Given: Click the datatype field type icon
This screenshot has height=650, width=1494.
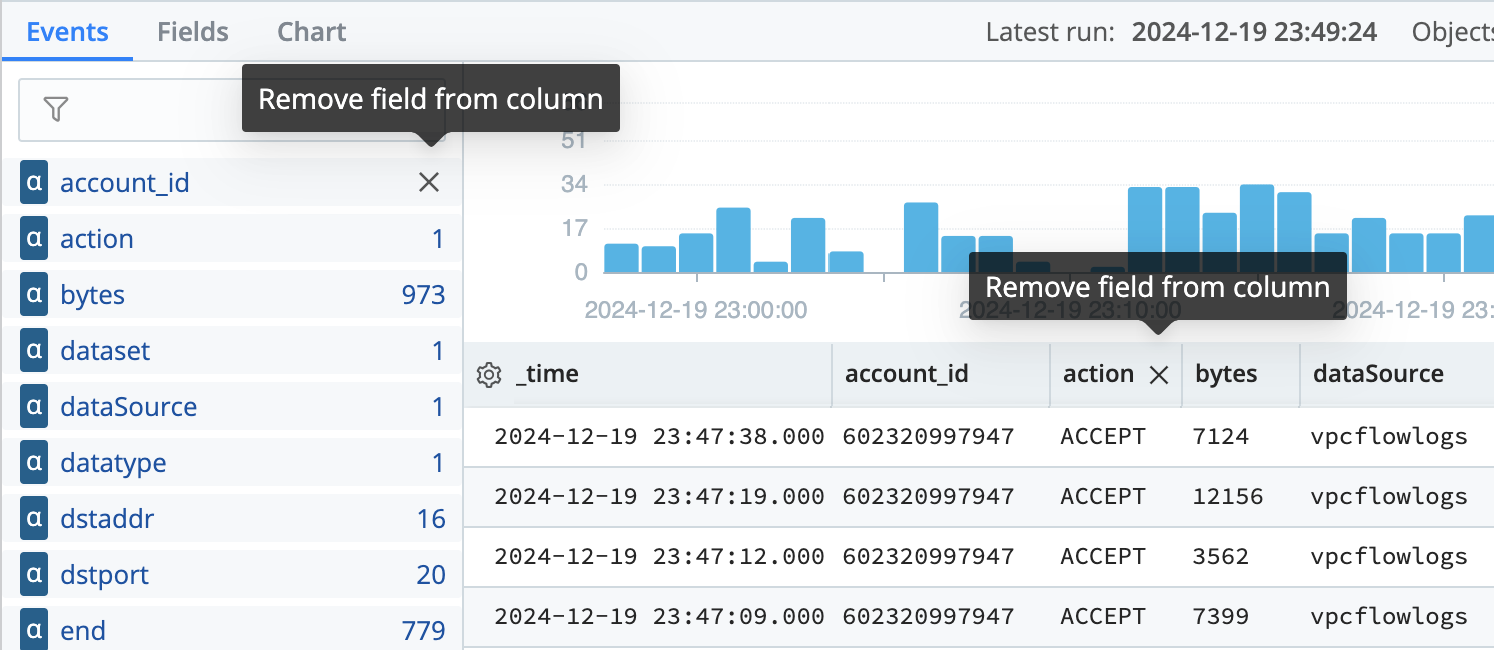Looking at the screenshot, I should pyautogui.click(x=34, y=463).
